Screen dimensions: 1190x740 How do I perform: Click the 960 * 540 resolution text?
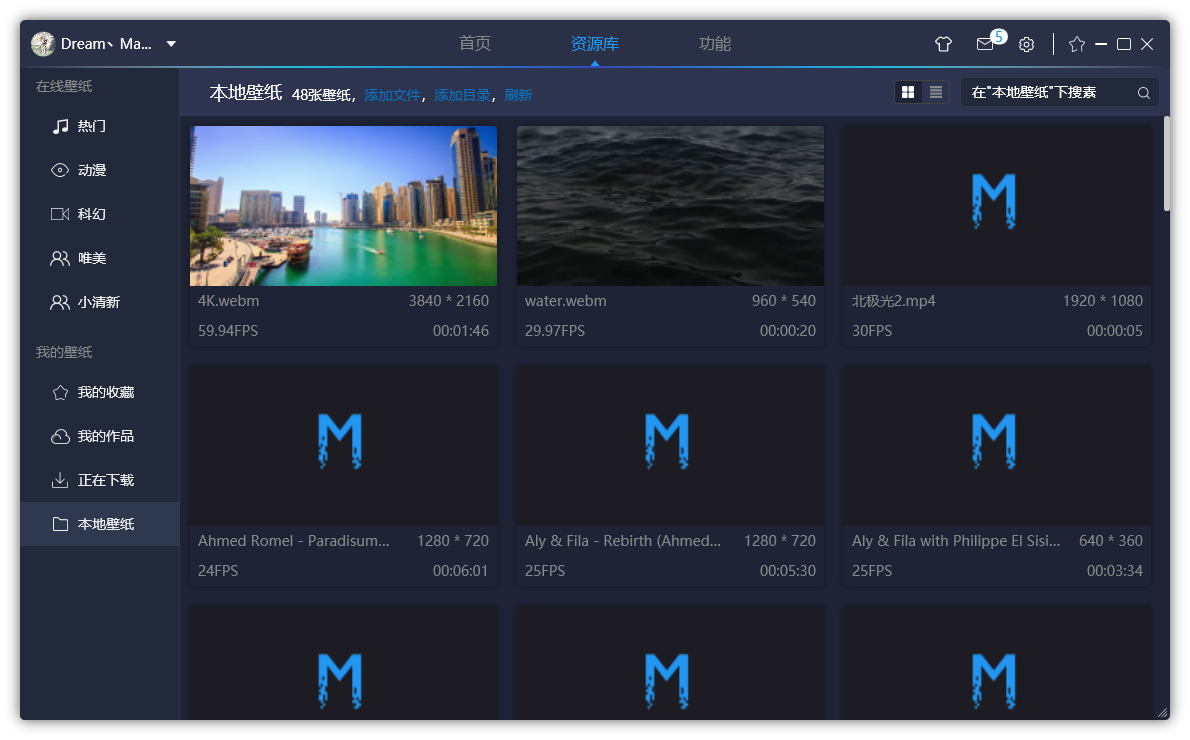(x=783, y=301)
